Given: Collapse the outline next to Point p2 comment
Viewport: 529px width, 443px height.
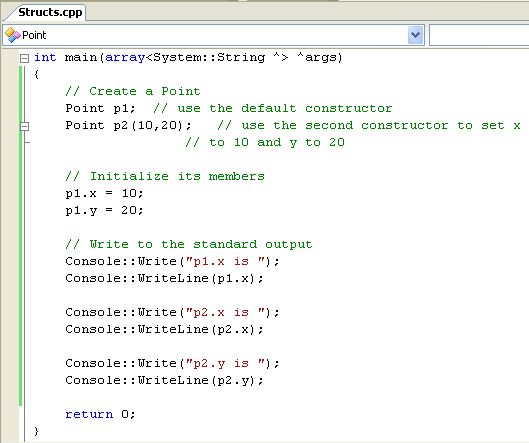Looking at the screenshot, I should pos(24,126).
